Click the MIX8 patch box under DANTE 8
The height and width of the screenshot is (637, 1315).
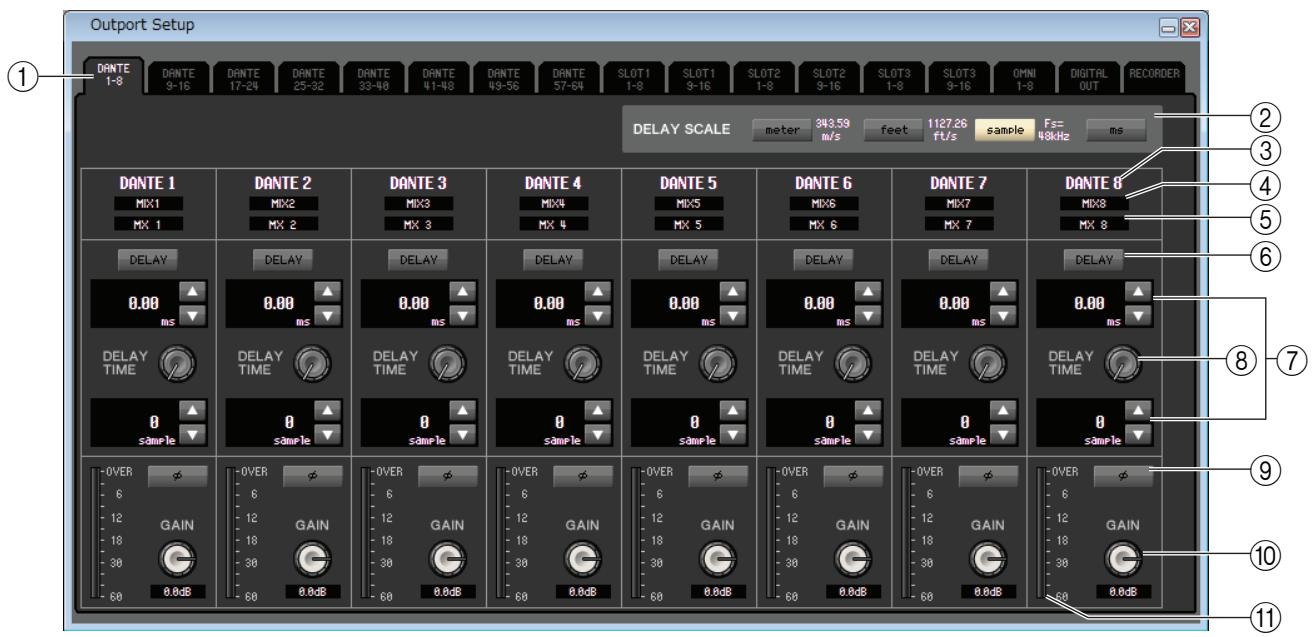pyautogui.click(x=1094, y=202)
